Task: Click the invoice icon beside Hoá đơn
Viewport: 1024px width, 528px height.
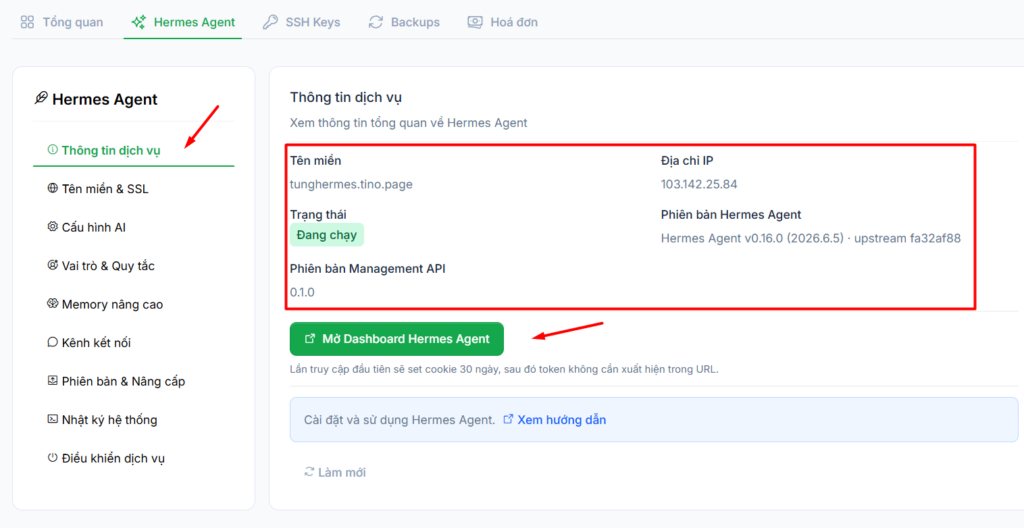Action: (475, 22)
